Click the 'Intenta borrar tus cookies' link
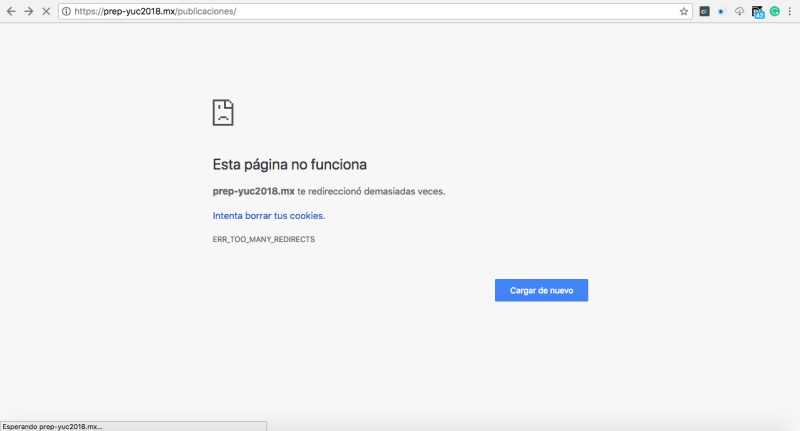The width and height of the screenshot is (800, 431). [x=268, y=216]
